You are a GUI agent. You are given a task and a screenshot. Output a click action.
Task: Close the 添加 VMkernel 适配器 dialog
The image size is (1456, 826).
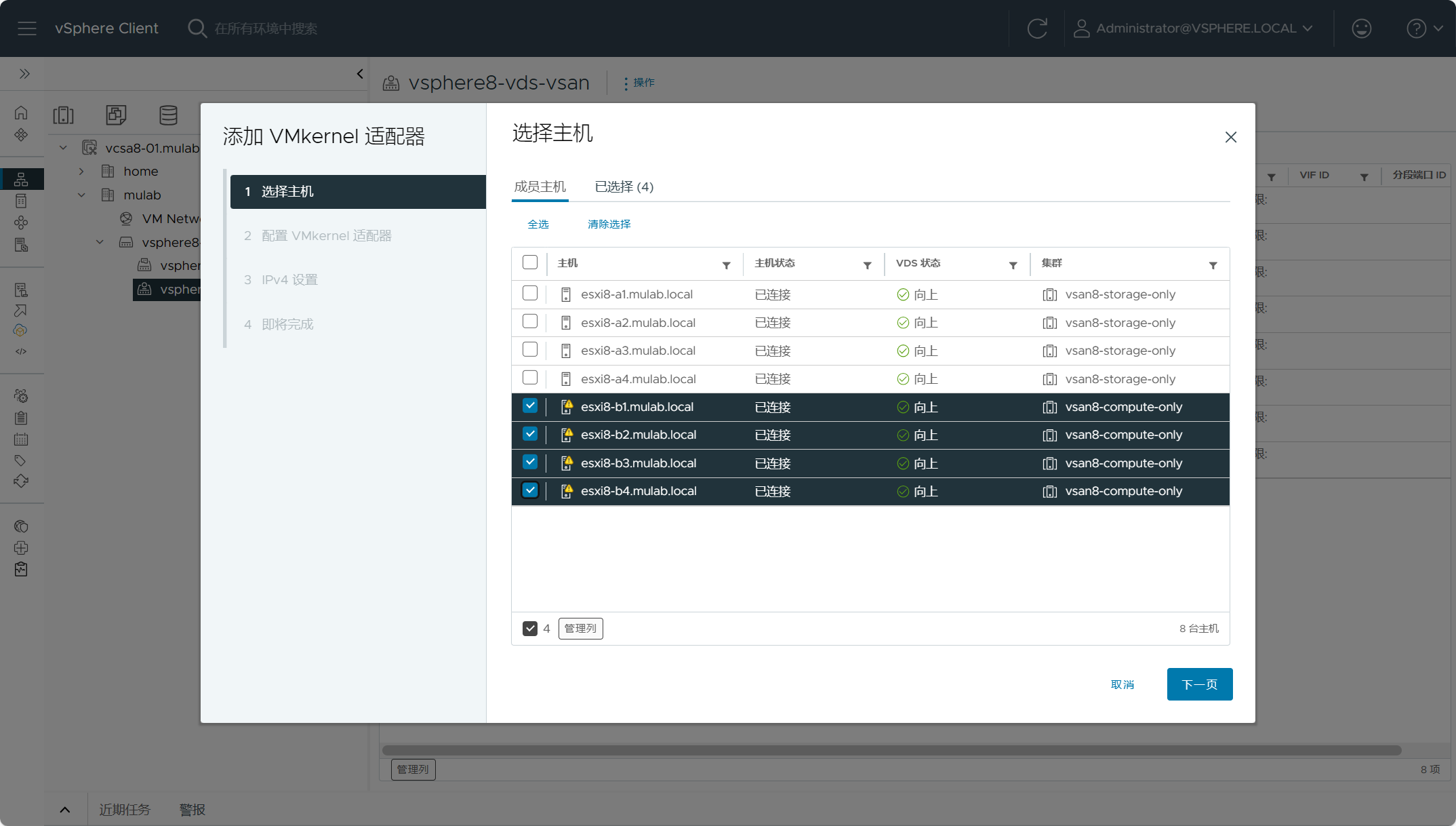click(x=1231, y=137)
